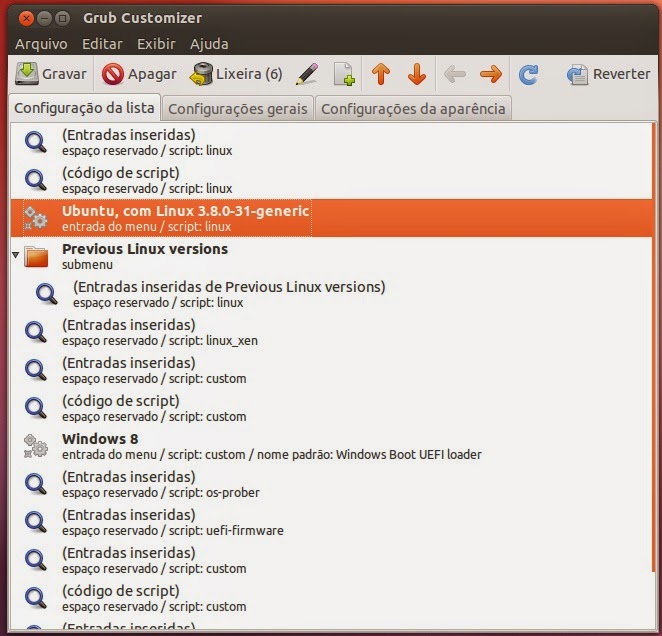The width and height of the screenshot is (662, 636).
Task: Select Entradas inseridas row with script linux_xen
Action: coord(331,332)
